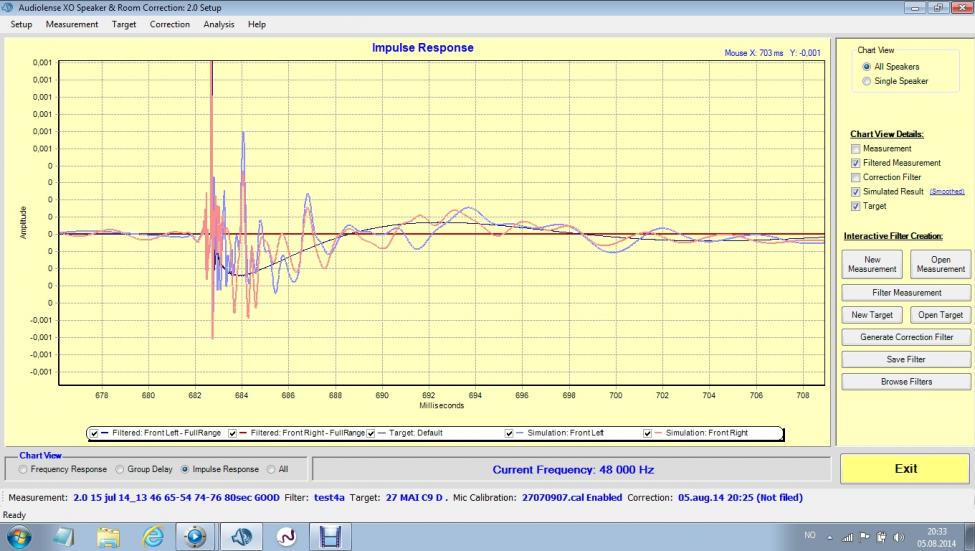Hide Filtered Front Right FullRange trace
Screen dimensions: 975x551
click(233, 433)
